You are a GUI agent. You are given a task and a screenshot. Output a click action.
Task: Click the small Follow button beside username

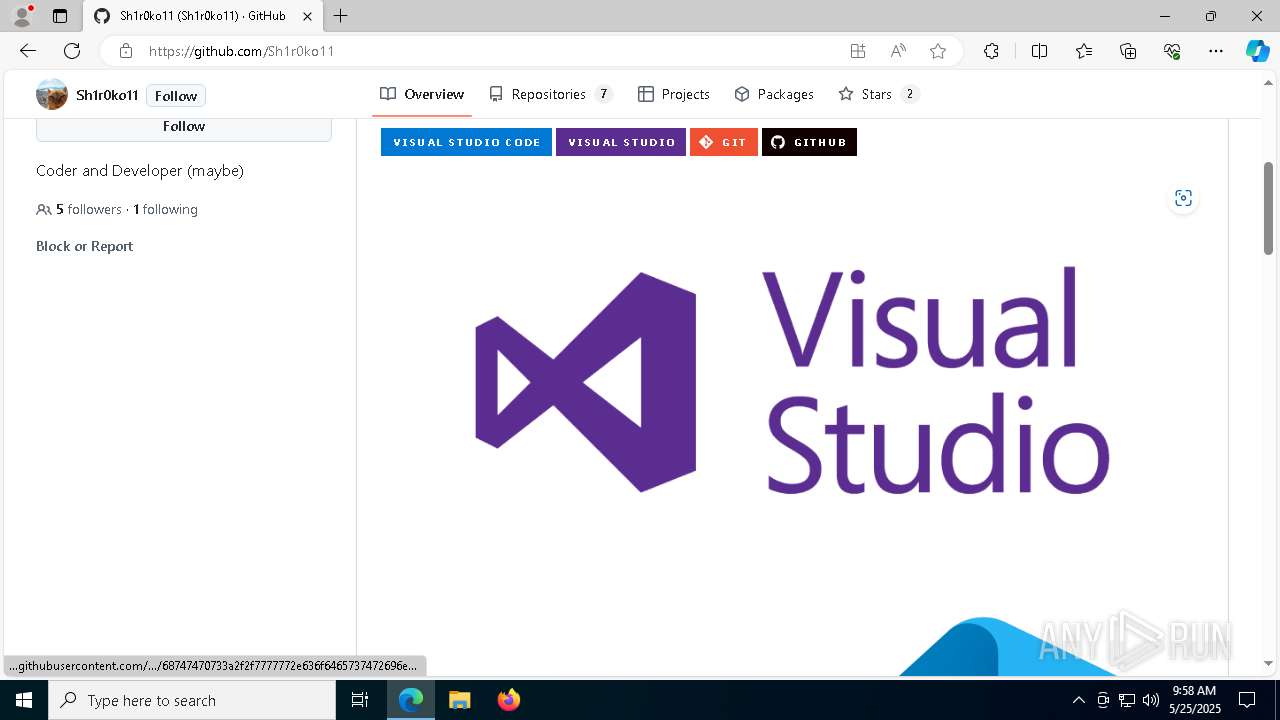point(176,96)
